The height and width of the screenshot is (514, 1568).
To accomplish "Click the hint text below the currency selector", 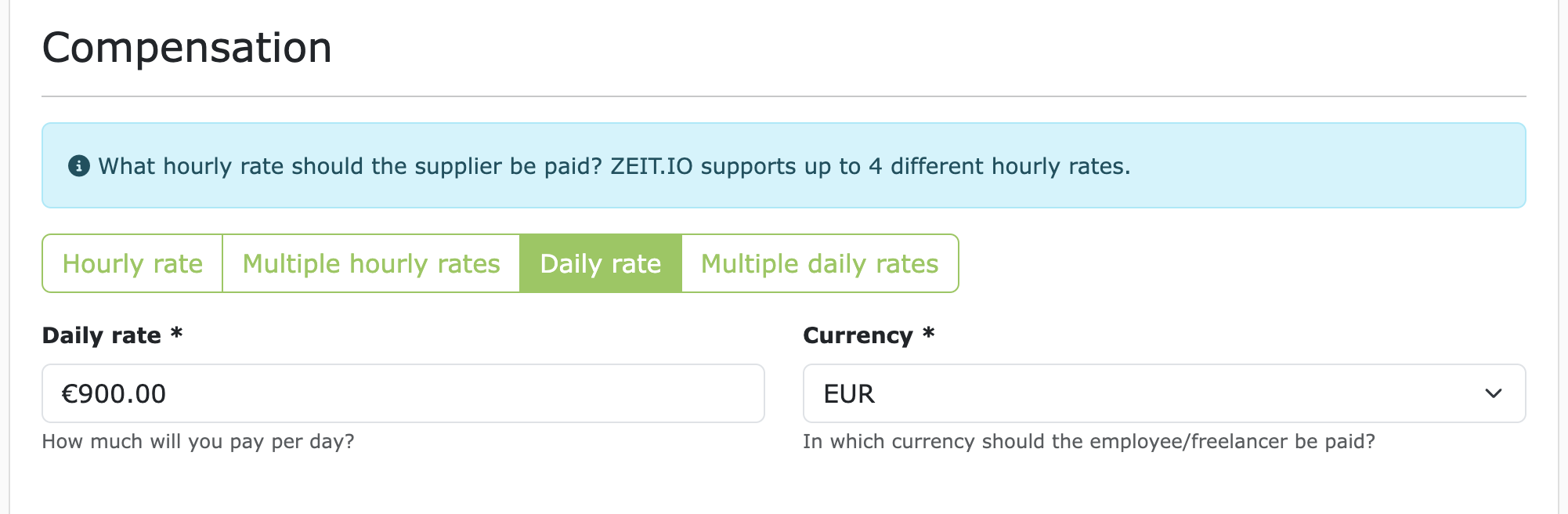I will (x=1089, y=441).
